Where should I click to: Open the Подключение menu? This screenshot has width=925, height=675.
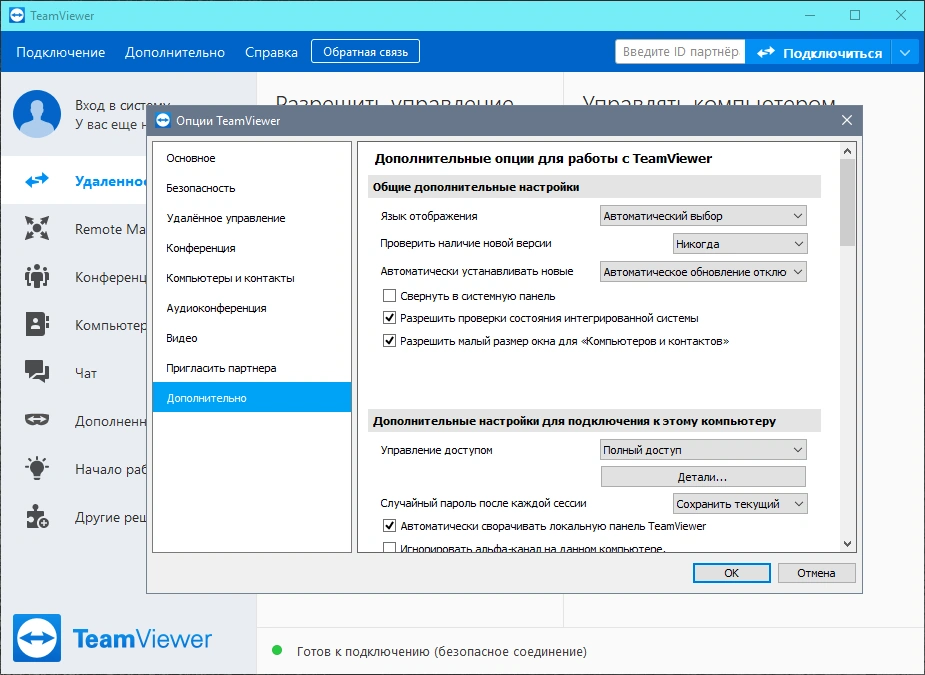61,52
